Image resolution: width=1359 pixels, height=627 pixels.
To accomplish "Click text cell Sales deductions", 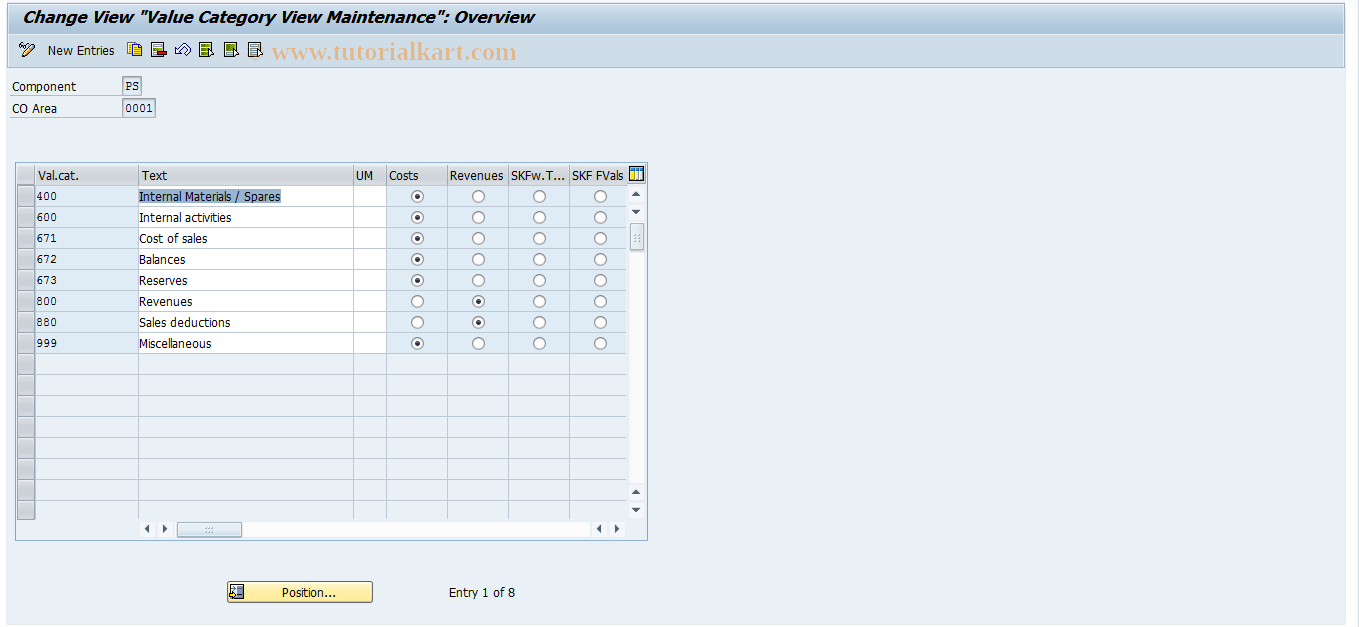I will [x=246, y=322].
